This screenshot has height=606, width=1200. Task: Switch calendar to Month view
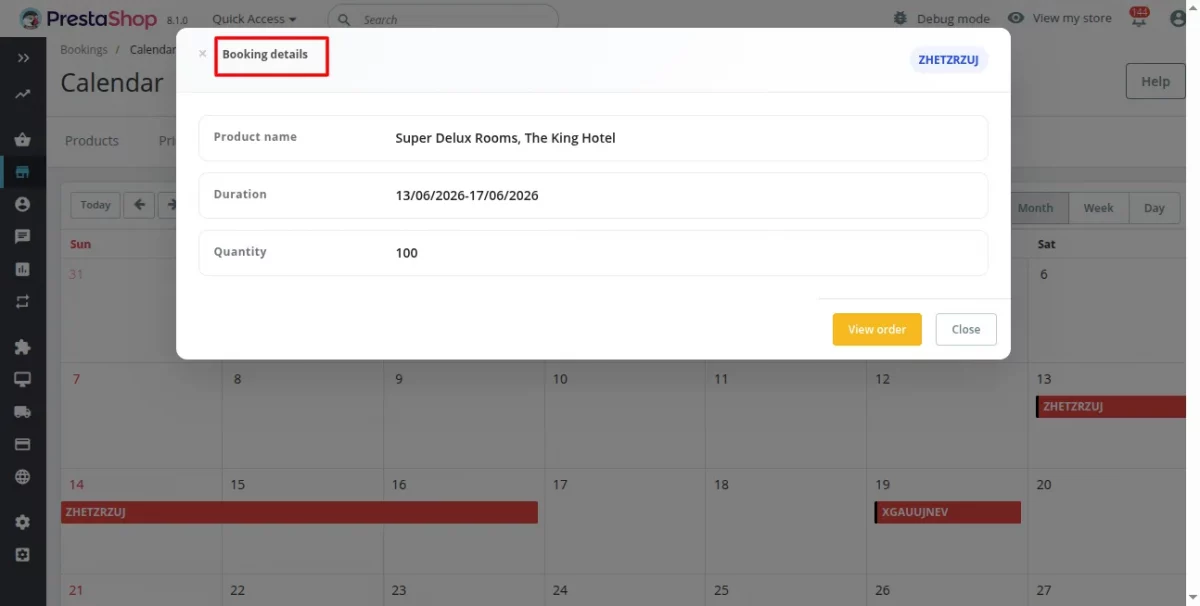1035,208
